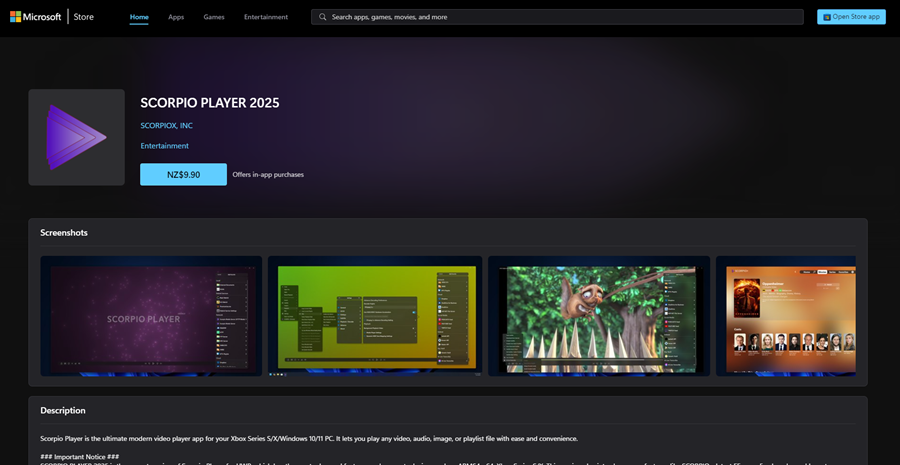Viewport: 900px width, 465px height.
Task: Focus the search apps, games, movies field
Action: (560, 17)
